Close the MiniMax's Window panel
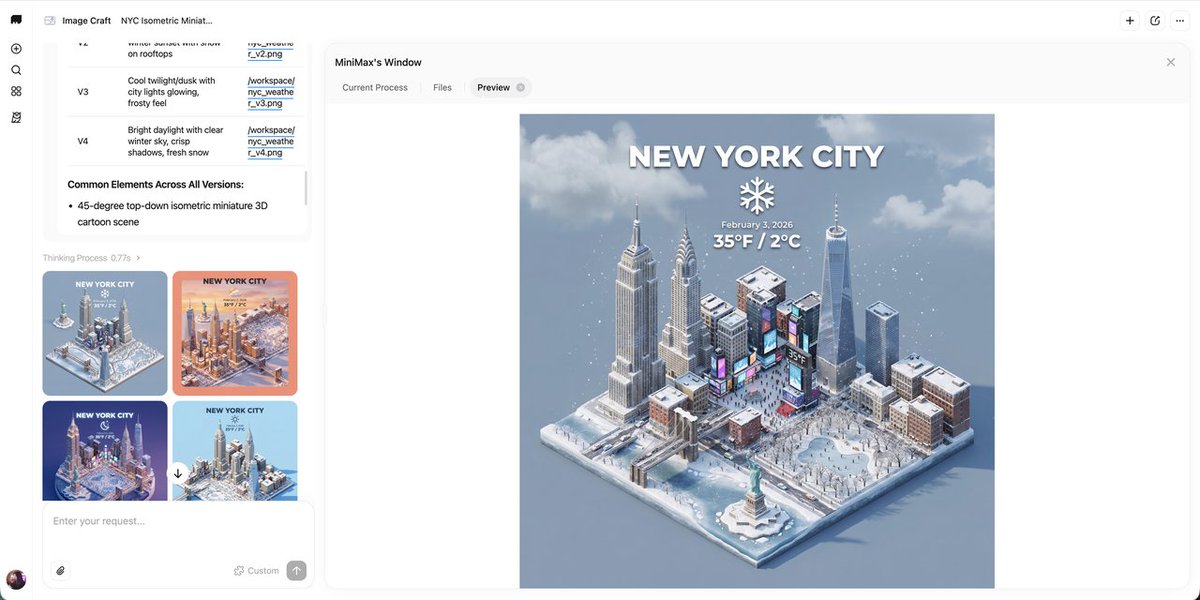Image resolution: width=1200 pixels, height=600 pixels. pos(1171,62)
